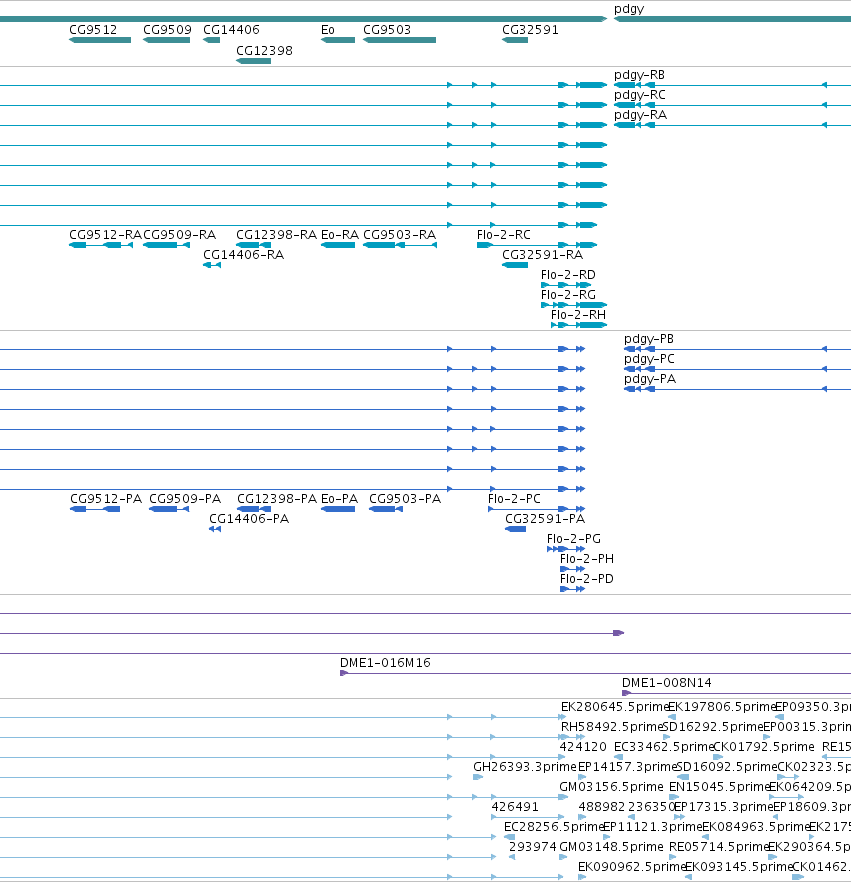851x882 pixels.
Task: Click the EK090962.5prime EST
Action: pos(582,877)
